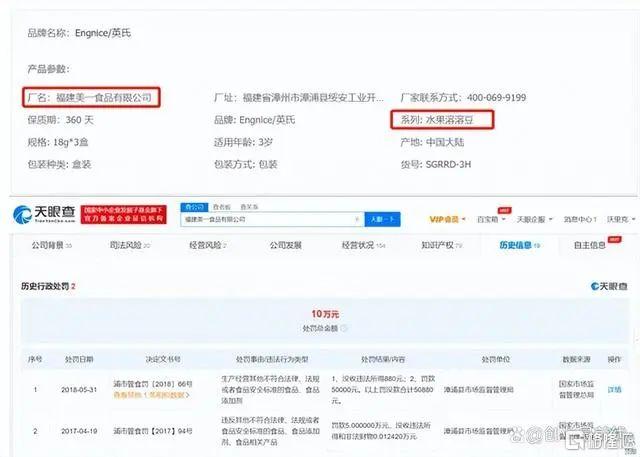This screenshot has height=457, width=640.
Task: Click the contact number 400-069-9199
Action: [496, 98]
